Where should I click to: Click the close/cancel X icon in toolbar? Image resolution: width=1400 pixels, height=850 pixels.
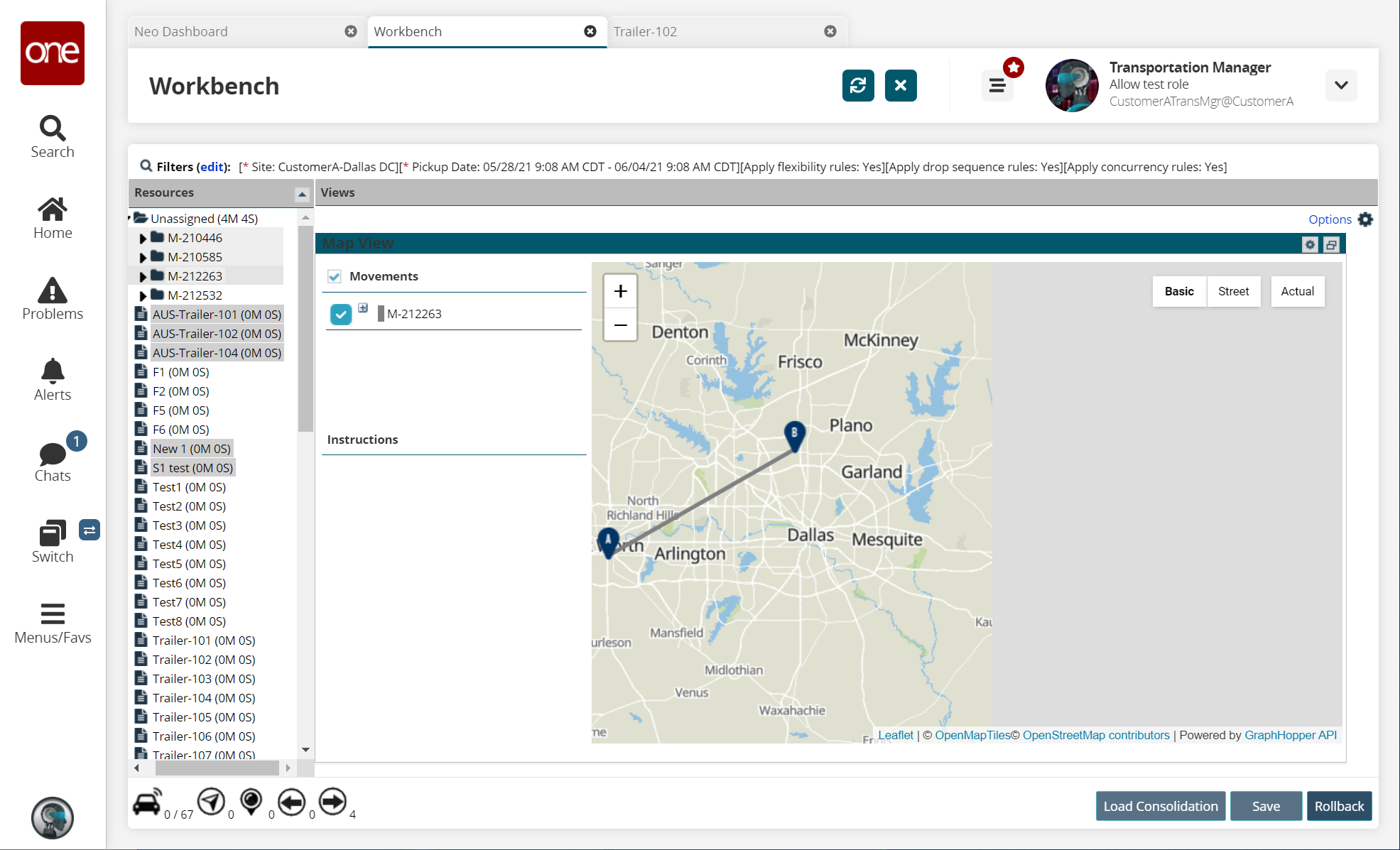click(899, 85)
